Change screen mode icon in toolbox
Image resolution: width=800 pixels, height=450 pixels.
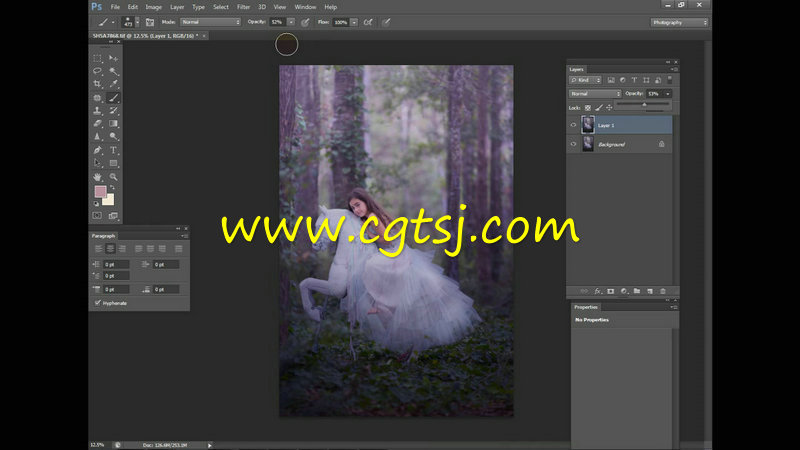pyautogui.click(x=113, y=216)
